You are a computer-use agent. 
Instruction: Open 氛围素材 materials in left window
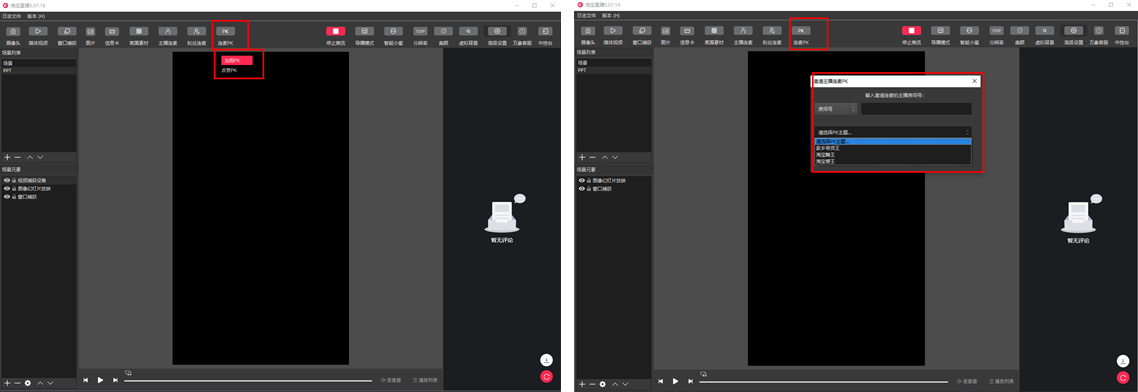pyautogui.click(x=139, y=35)
